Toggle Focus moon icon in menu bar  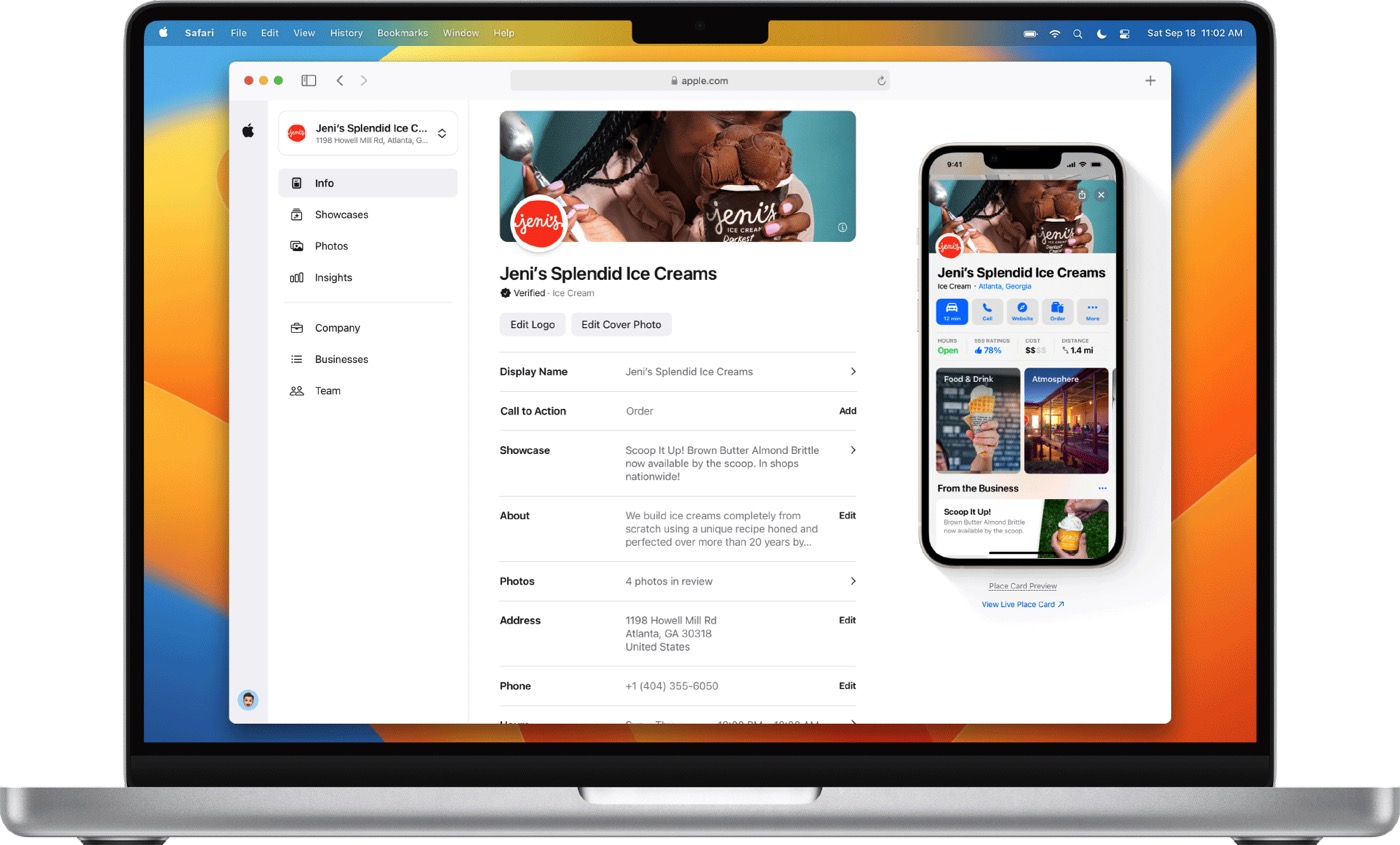pos(1101,33)
